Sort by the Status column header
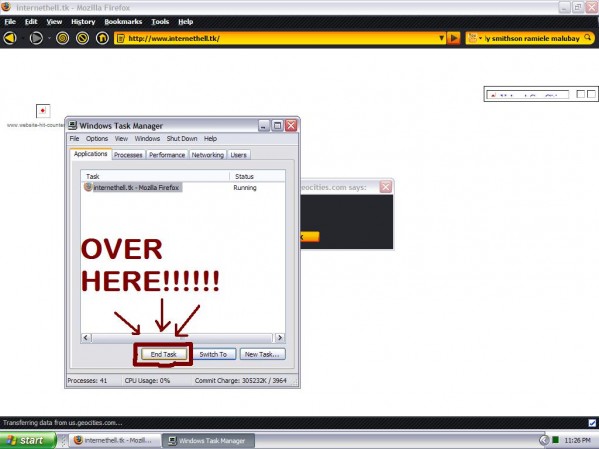The image size is (599, 449). click(257, 176)
